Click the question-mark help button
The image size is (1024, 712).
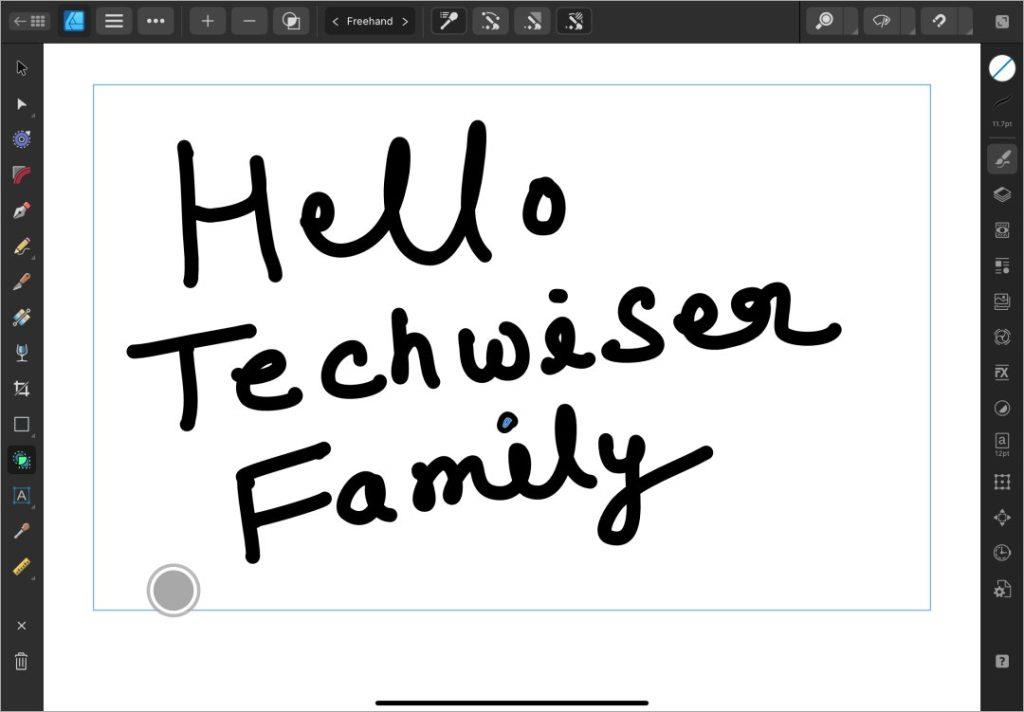(1002, 661)
